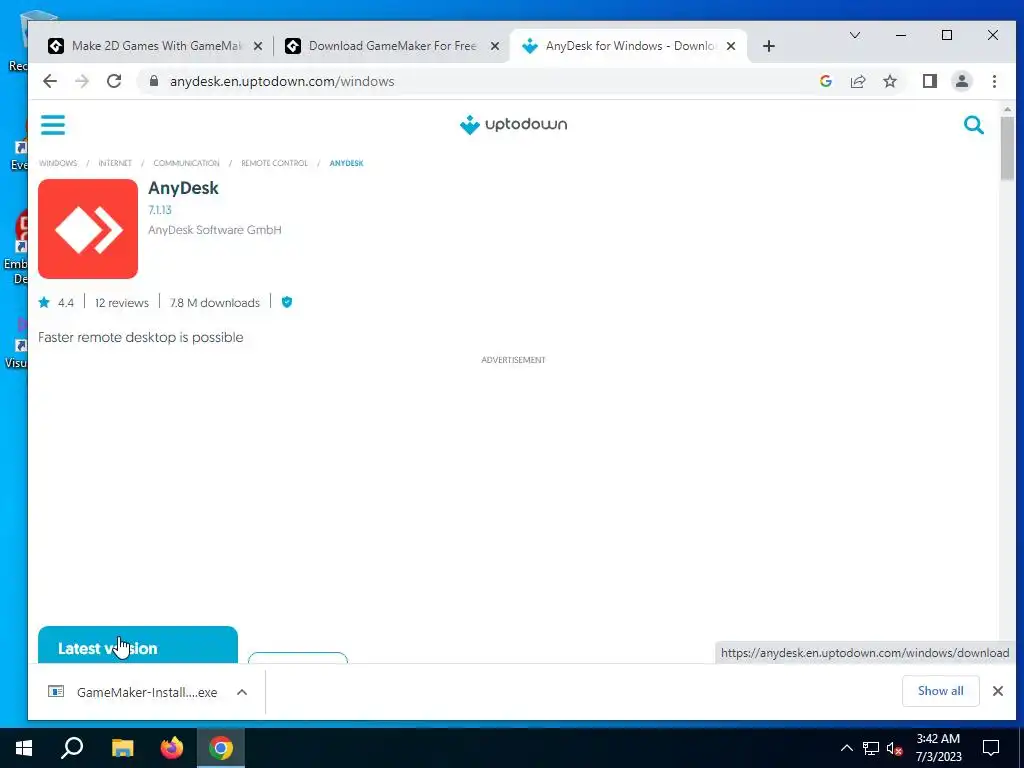This screenshot has width=1024, height=768.
Task: Open the taskbar clock and date
Action: click(938, 748)
